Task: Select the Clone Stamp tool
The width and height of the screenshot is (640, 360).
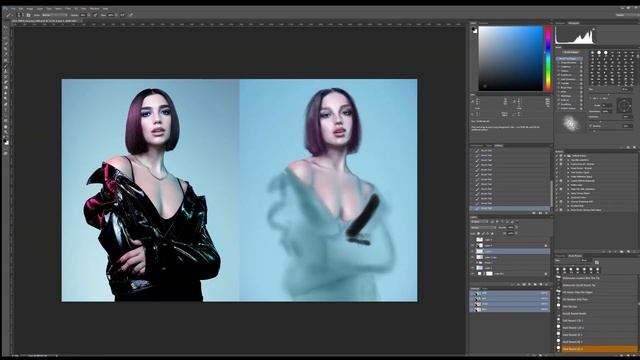Action: (6, 71)
